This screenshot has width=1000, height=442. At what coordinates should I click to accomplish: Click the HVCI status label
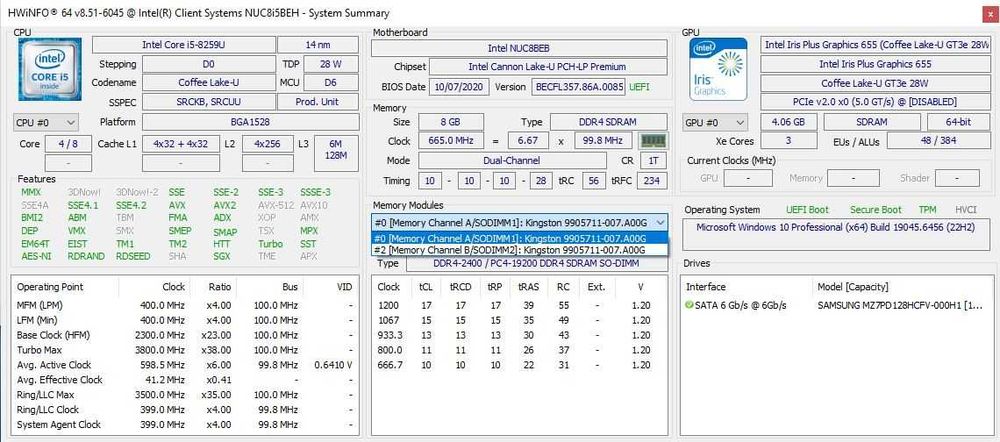coord(965,209)
